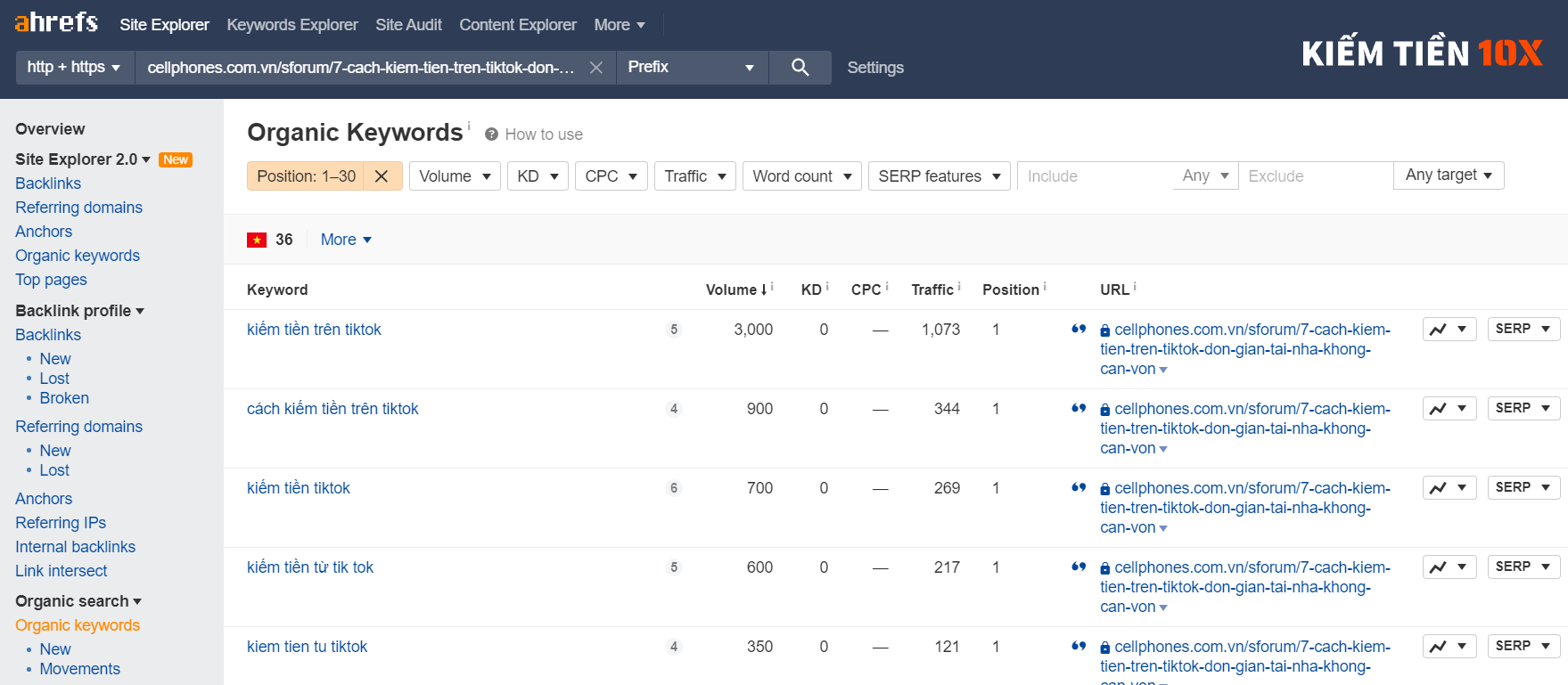Open Movements under Organic keywords
The height and width of the screenshot is (685, 1568).
79,669
